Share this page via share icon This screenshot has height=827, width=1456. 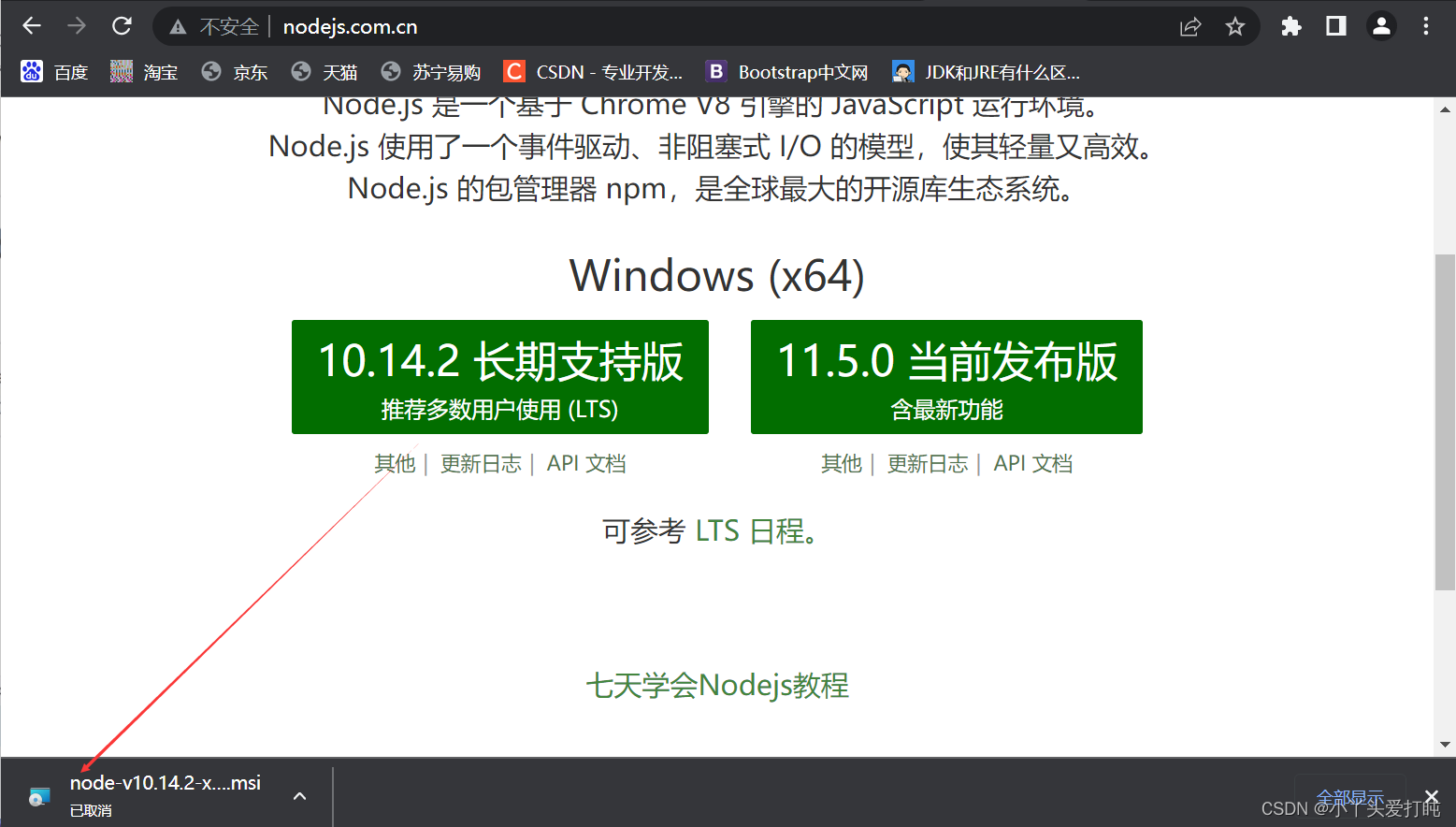(1190, 27)
